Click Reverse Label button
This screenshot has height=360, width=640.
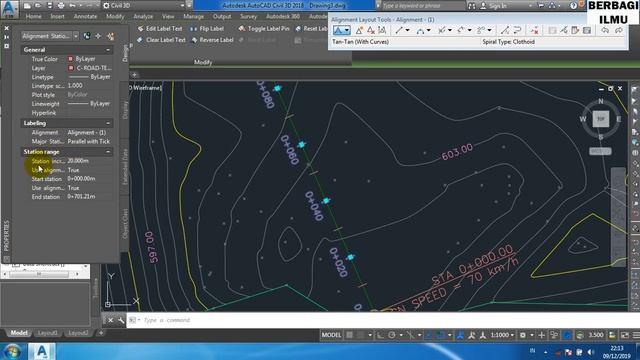click(212, 40)
